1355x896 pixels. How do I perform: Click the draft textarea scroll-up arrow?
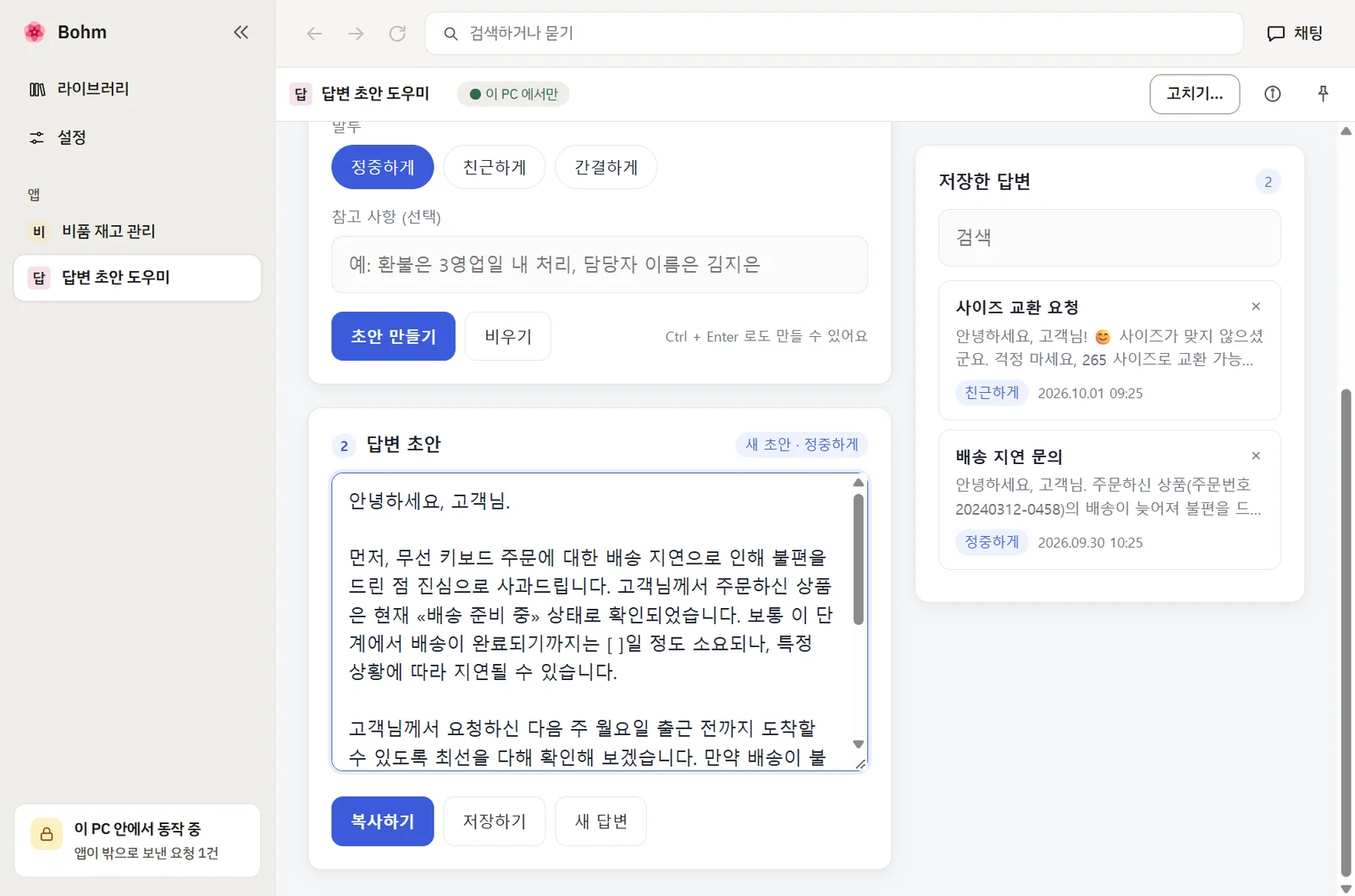click(x=858, y=483)
